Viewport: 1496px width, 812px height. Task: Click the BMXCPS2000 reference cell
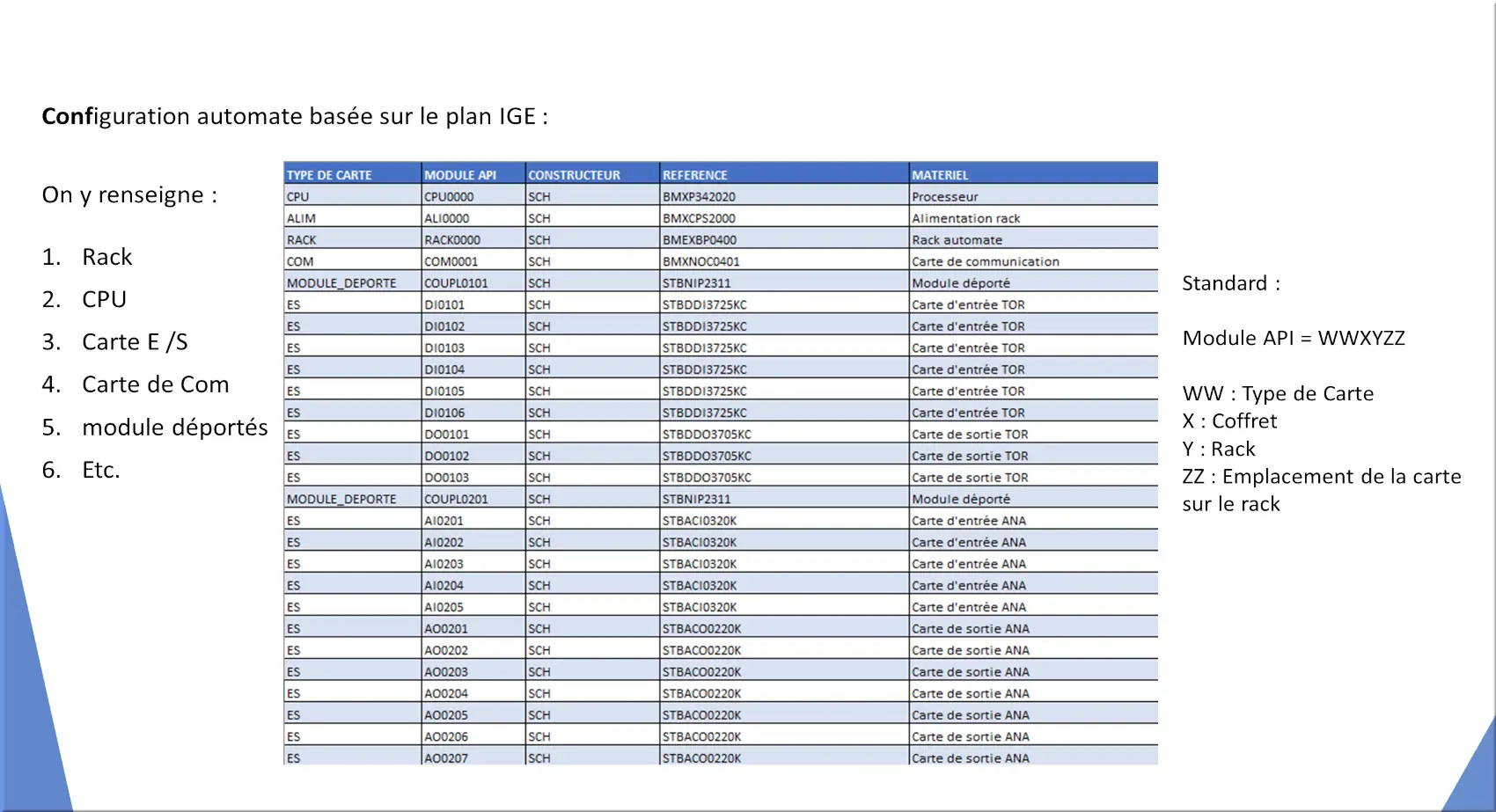pos(784,217)
